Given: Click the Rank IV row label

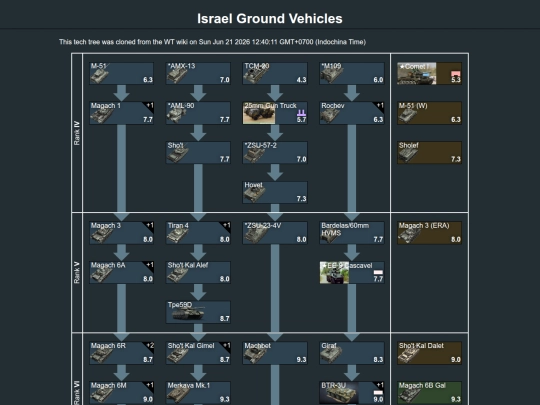Looking at the screenshot, I should 77,133.
